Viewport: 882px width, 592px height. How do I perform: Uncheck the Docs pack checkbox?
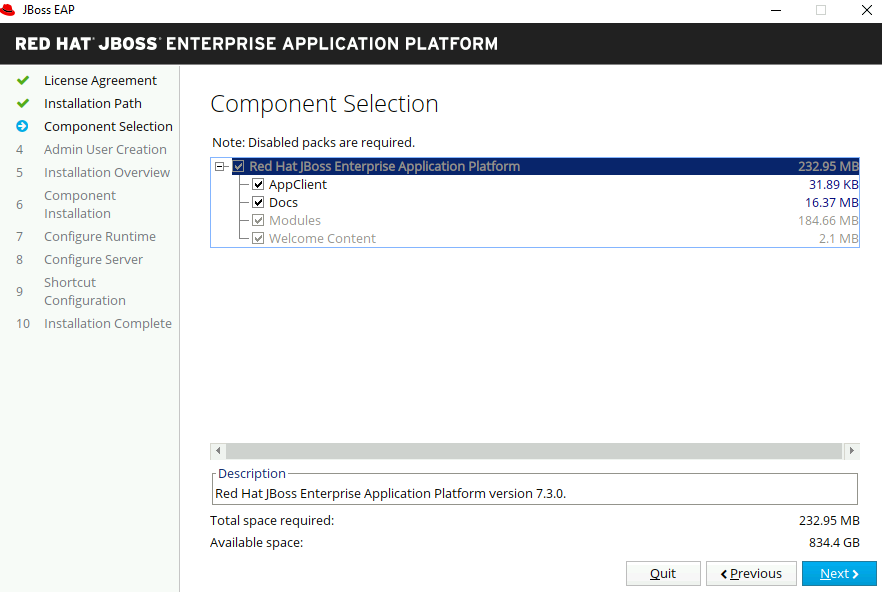(258, 202)
